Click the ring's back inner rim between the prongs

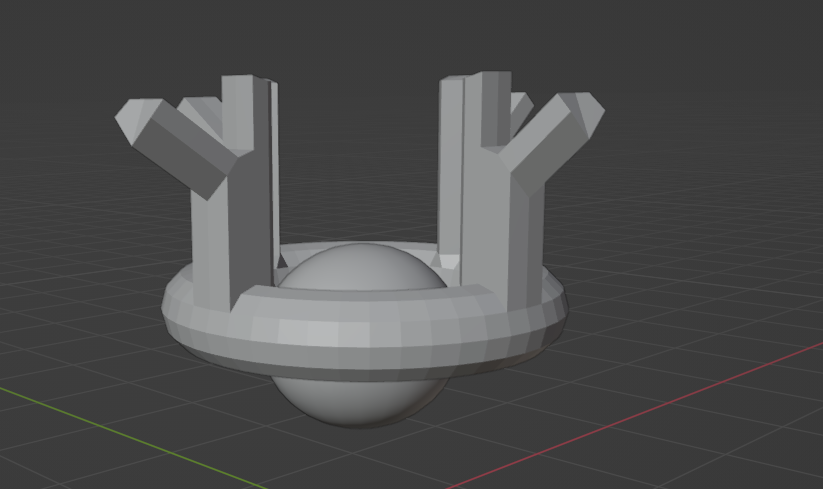[x=360, y=246]
